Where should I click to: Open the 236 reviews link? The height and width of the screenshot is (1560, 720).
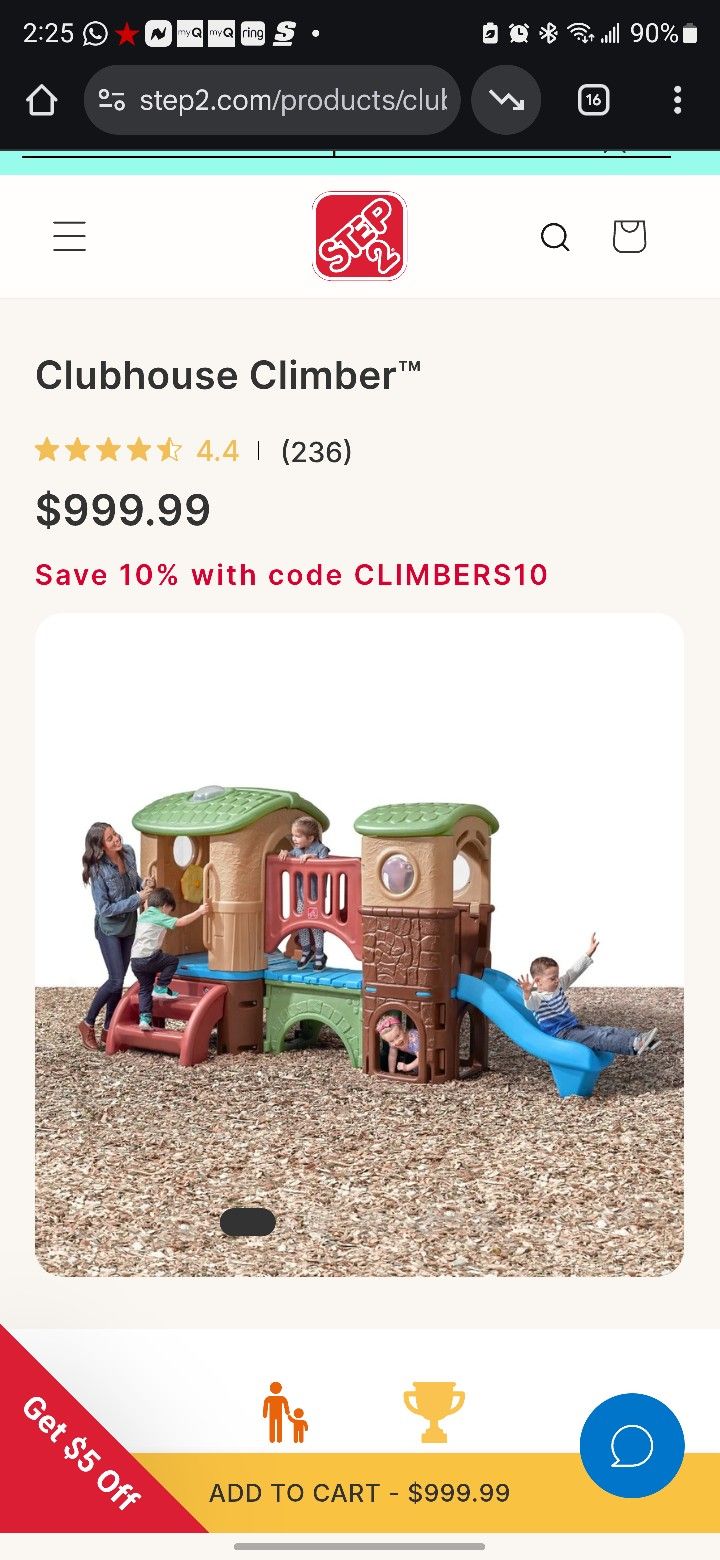tap(316, 452)
